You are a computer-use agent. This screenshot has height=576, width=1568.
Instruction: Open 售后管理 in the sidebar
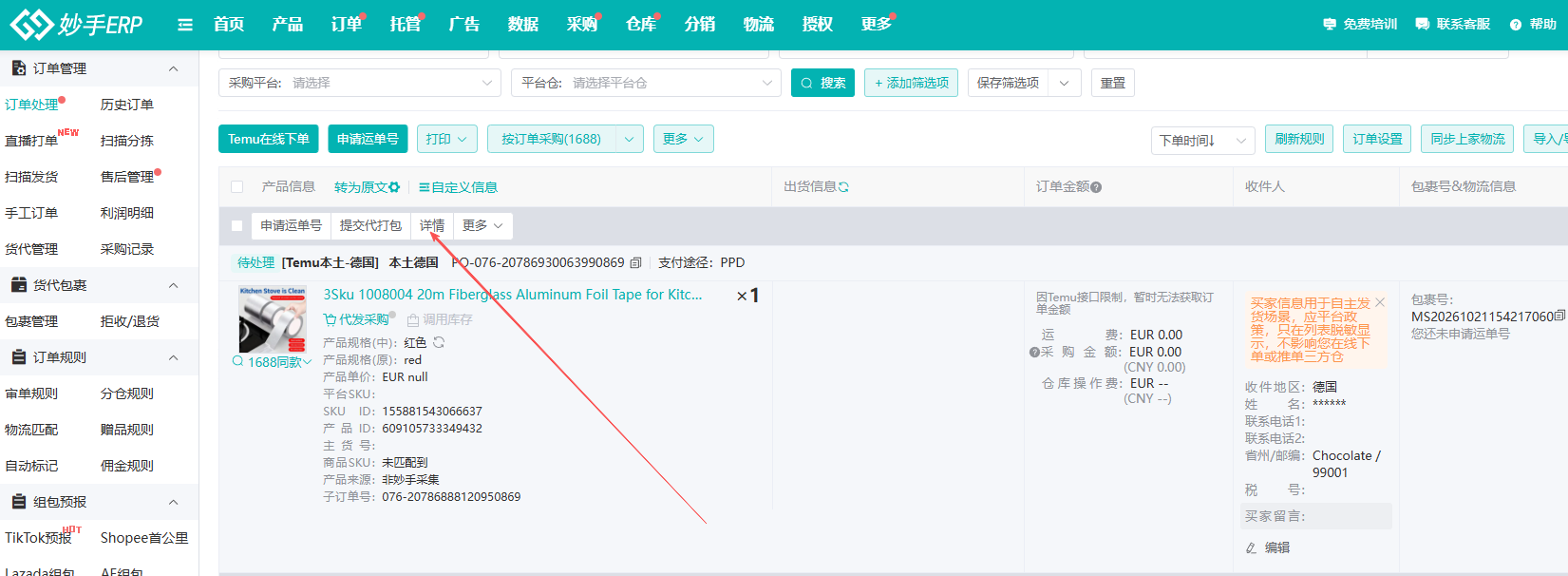tap(127, 177)
